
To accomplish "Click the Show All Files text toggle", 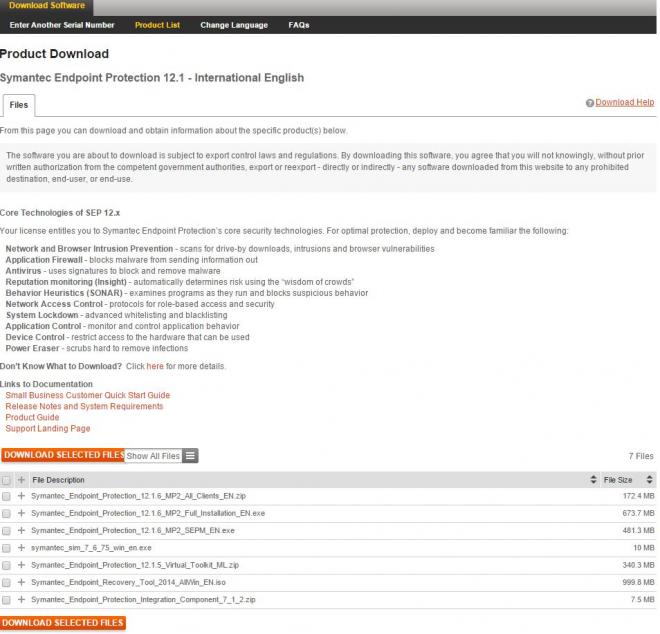I will [153, 456].
